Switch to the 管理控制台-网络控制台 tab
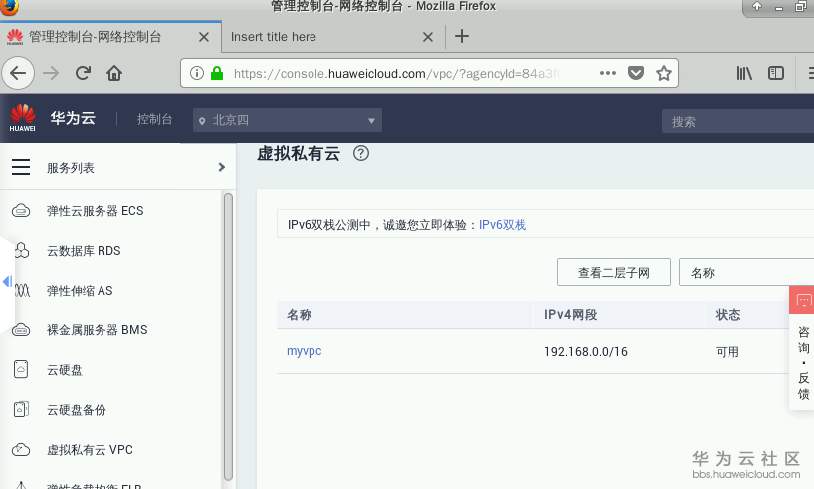The height and width of the screenshot is (489, 814). point(111,37)
